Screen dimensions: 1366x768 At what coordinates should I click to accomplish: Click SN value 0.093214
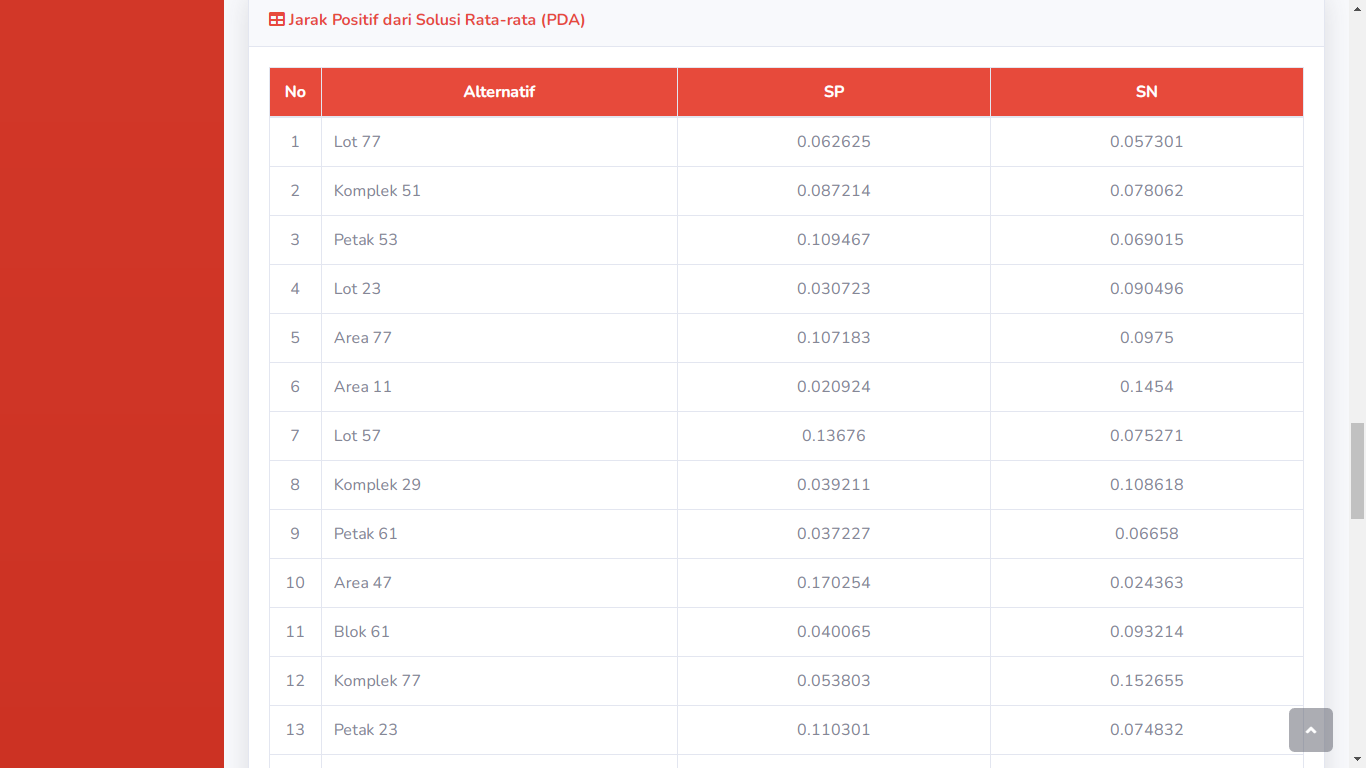click(x=1147, y=632)
